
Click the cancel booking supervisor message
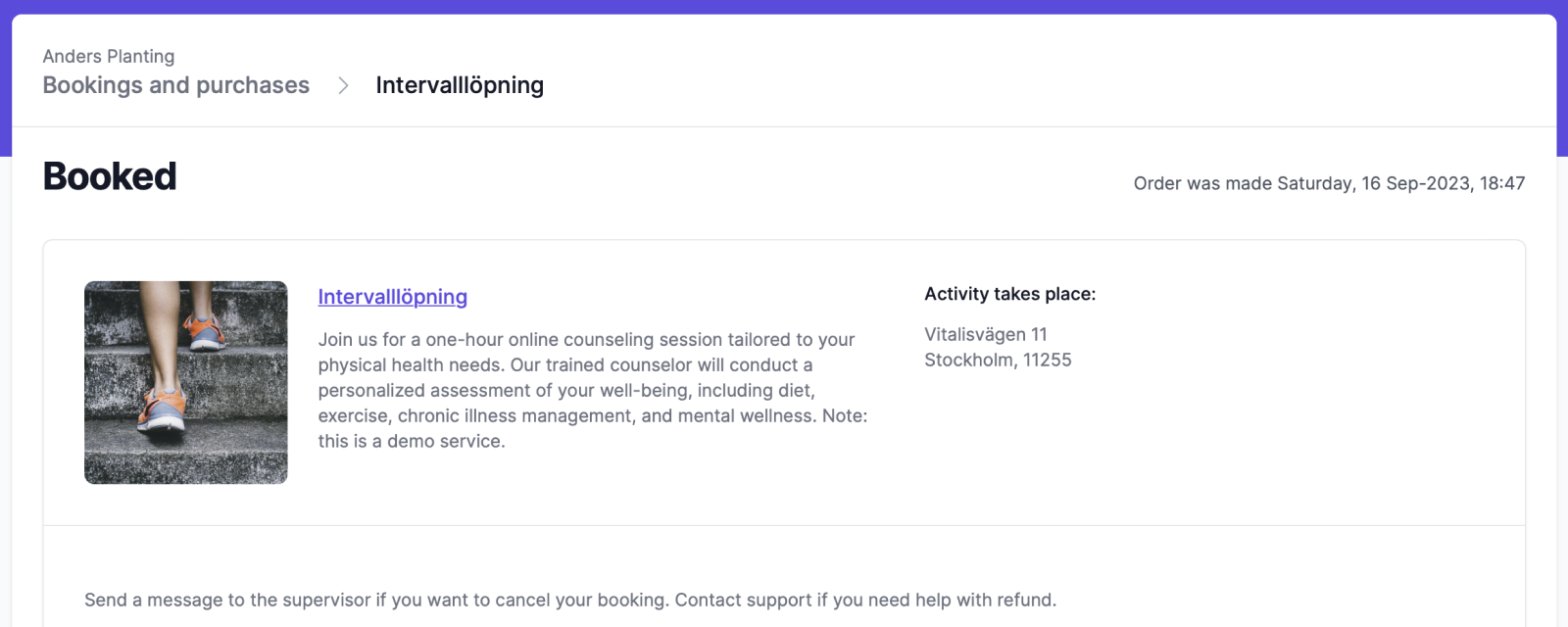pyautogui.click(x=376, y=600)
